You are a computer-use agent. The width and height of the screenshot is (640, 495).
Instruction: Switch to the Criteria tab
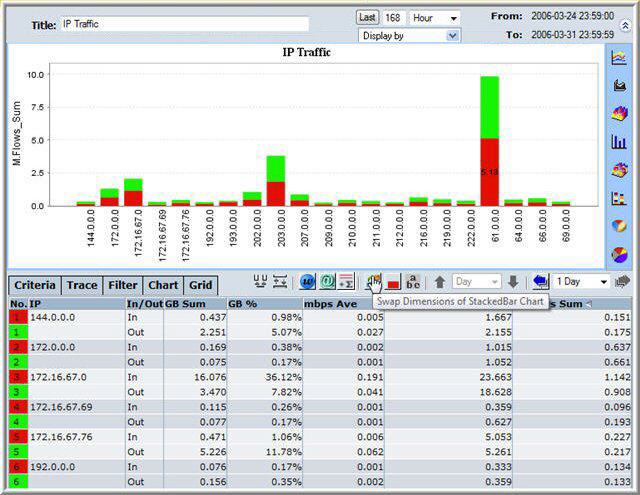pyautogui.click(x=35, y=285)
